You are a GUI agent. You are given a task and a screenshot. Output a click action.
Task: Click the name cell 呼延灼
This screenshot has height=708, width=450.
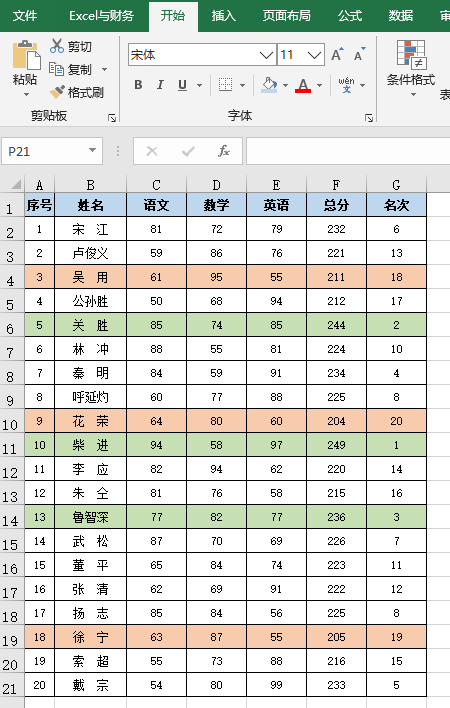[x=90, y=397]
